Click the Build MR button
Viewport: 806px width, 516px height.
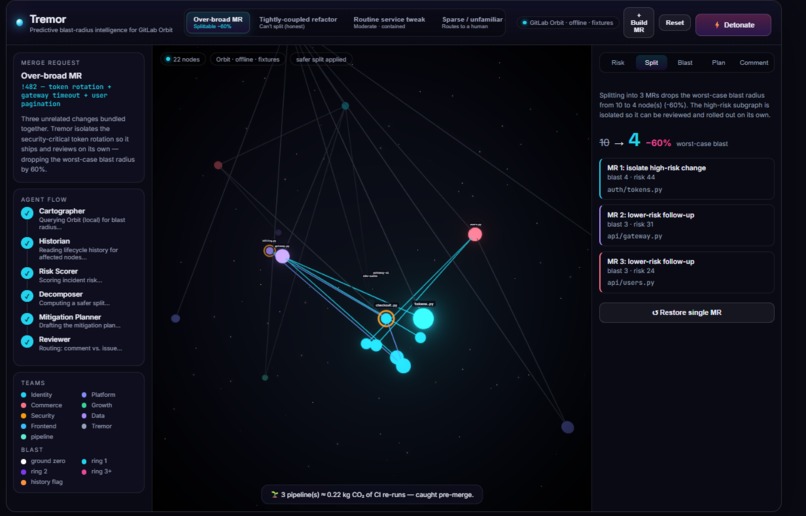pyautogui.click(x=638, y=23)
